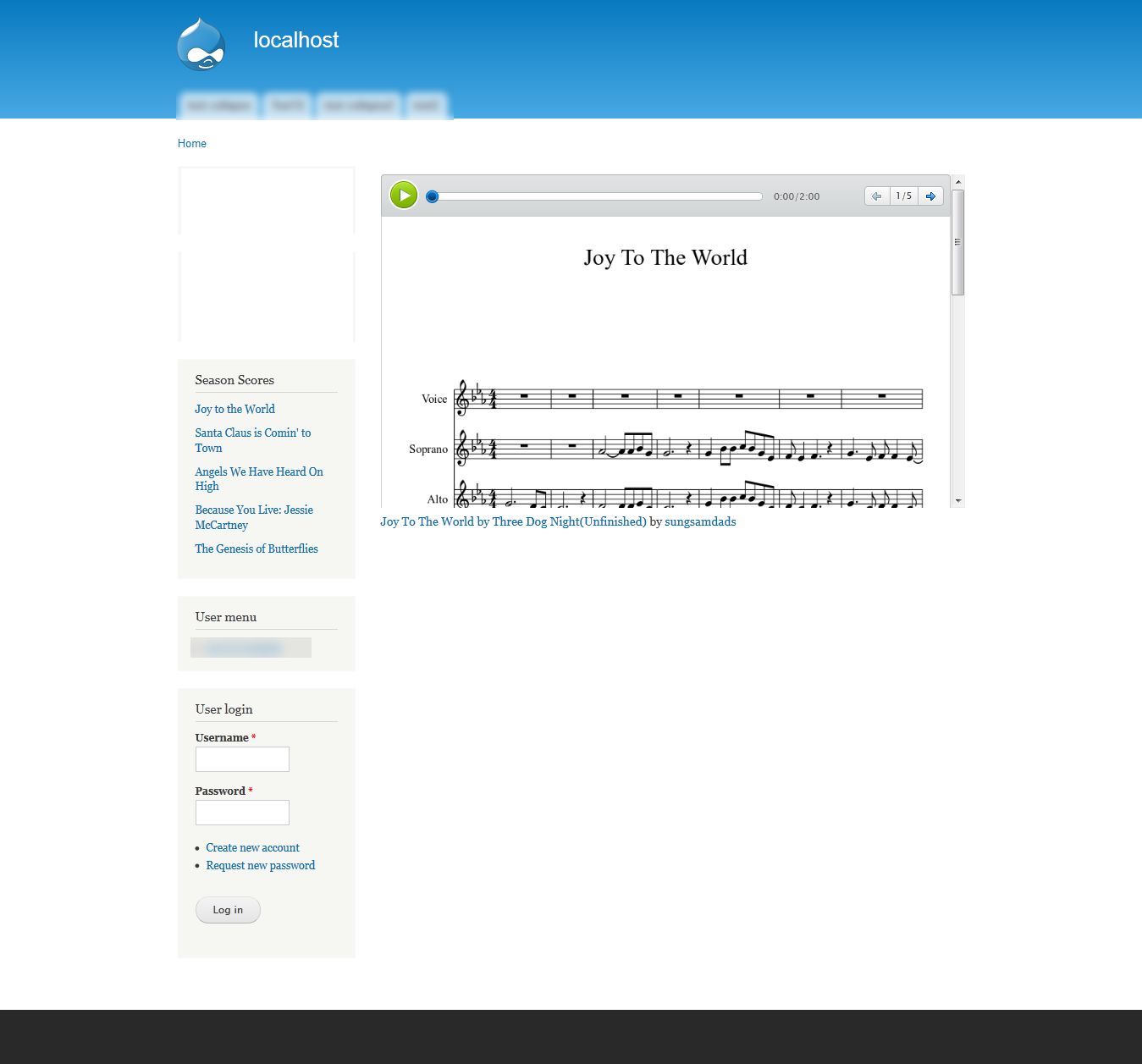Open sungsamdads author link
This screenshot has height=1064, width=1142.
click(700, 521)
